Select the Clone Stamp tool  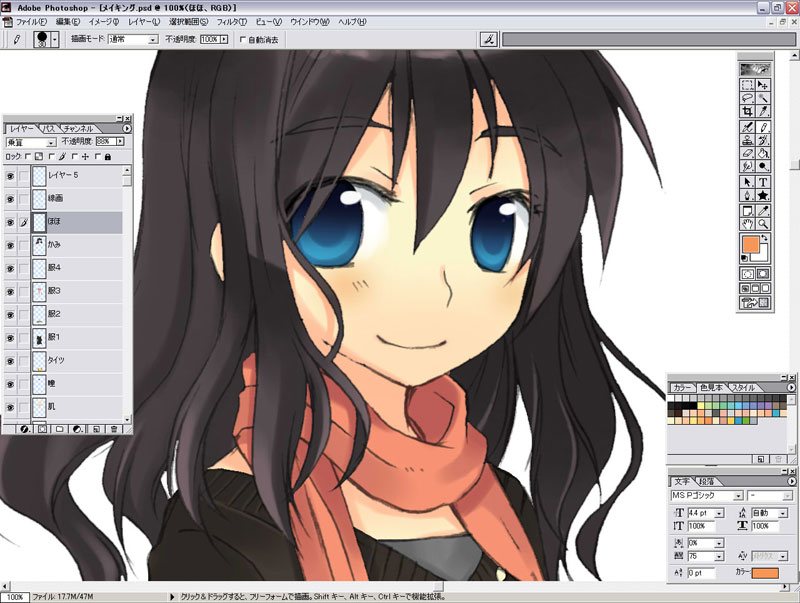[x=747, y=140]
